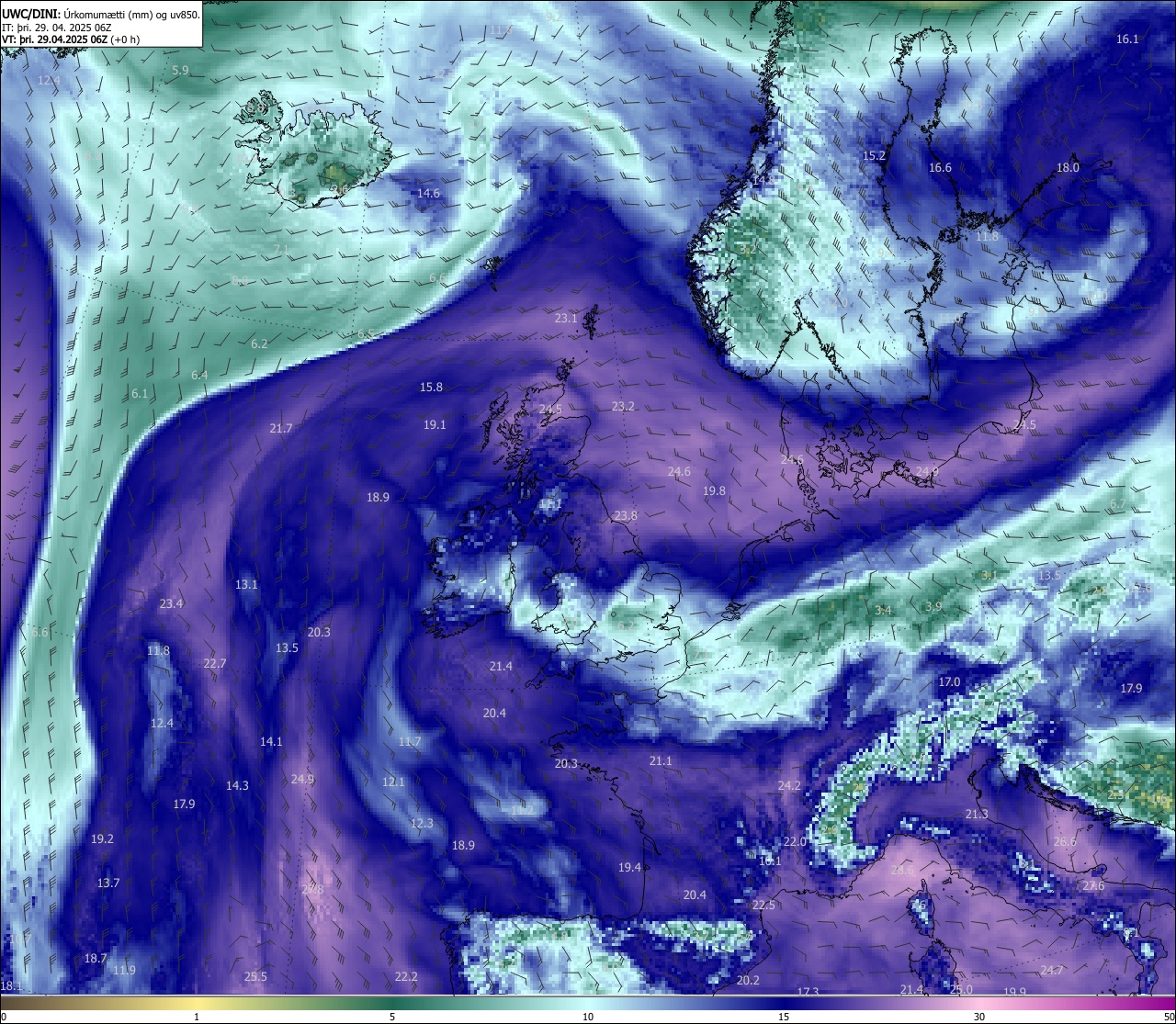Click the 23.2 value in the North Sea
The width and height of the screenshot is (1176, 1024).
coord(623,406)
